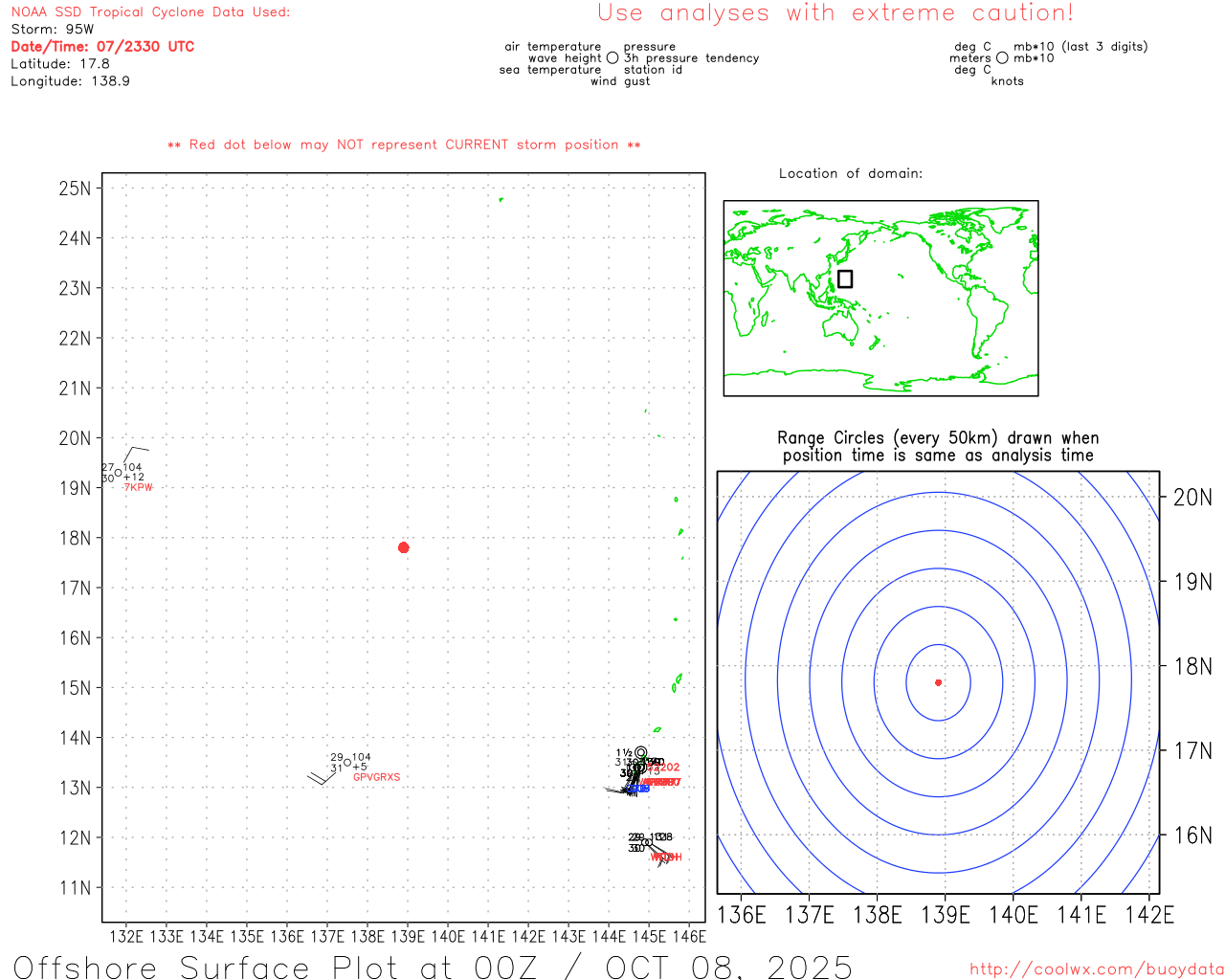Click the '25N' latitude label on main map
Image resolution: width=1225 pixels, height=980 pixels.
pos(75,189)
